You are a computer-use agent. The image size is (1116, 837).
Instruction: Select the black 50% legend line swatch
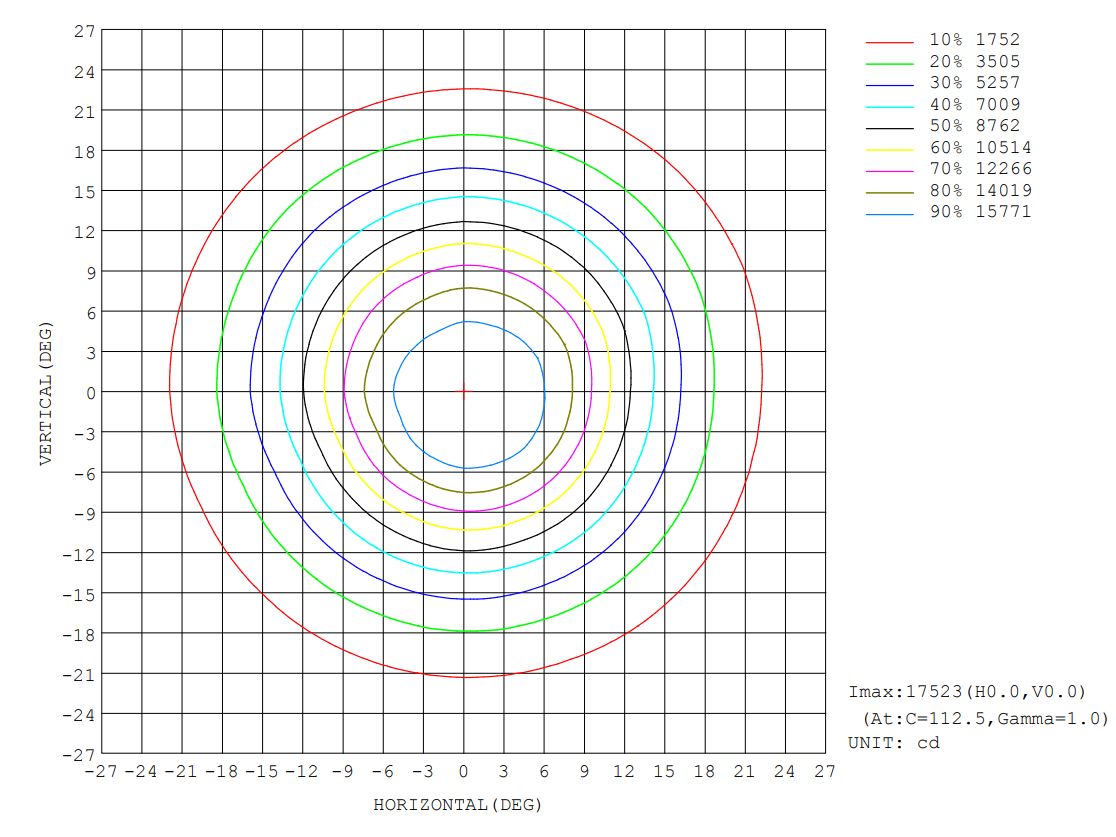pyautogui.click(x=889, y=128)
